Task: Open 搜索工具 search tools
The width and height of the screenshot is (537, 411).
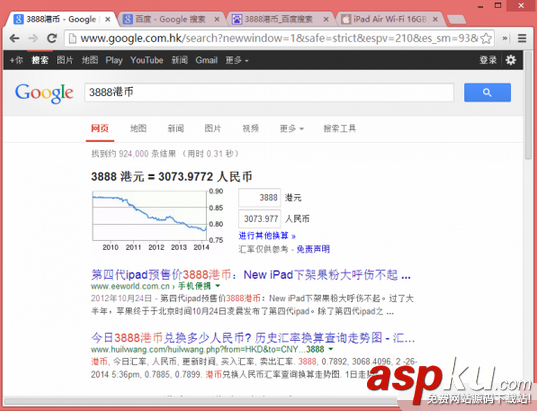Action: [x=340, y=128]
